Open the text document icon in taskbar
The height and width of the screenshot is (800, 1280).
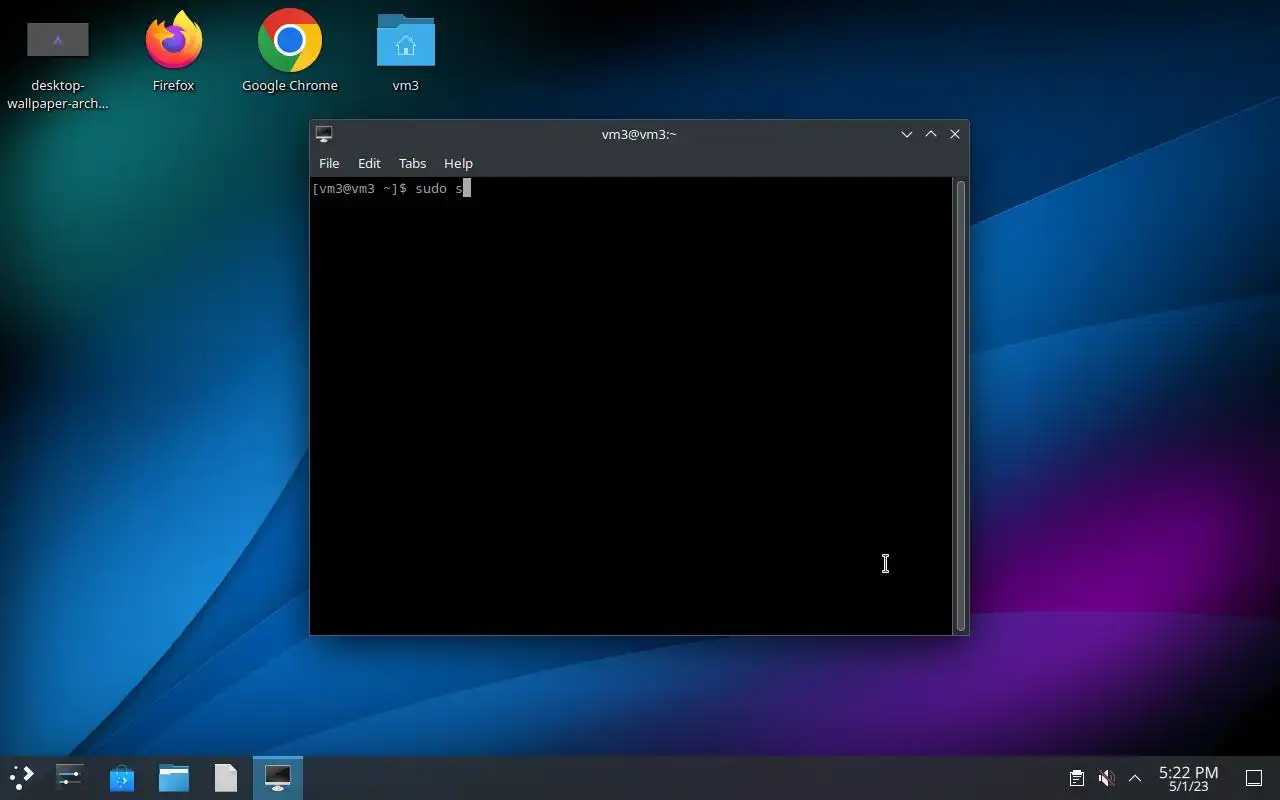pos(226,777)
